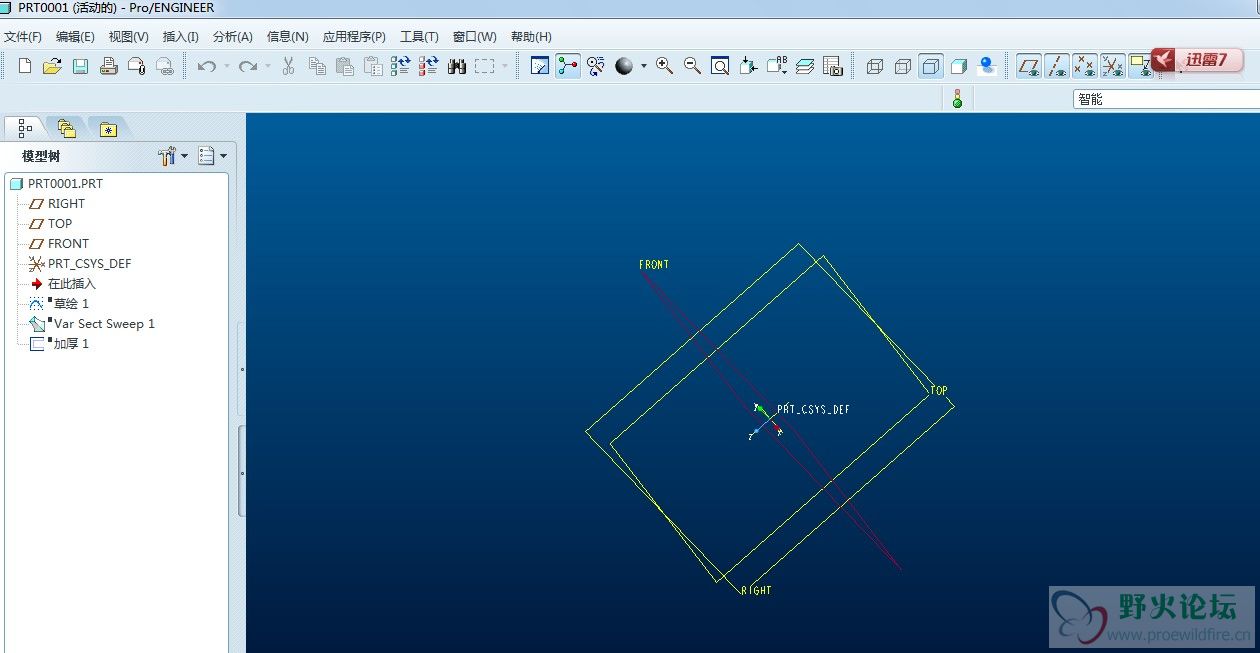Create a new file with the New icon
The image size is (1260, 653).
pos(25,66)
